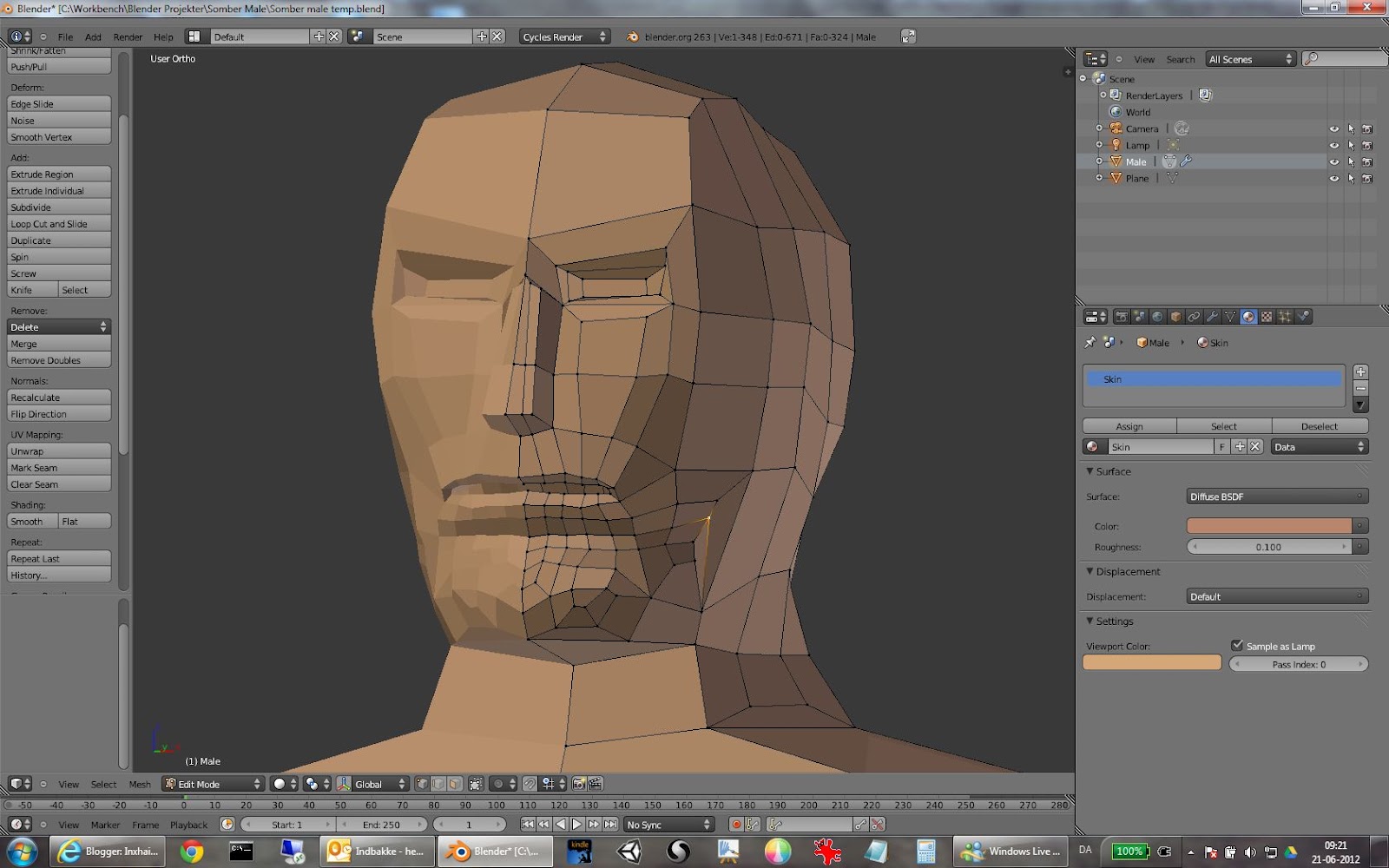Enable Vertex select mode in viewport header

coord(423,784)
